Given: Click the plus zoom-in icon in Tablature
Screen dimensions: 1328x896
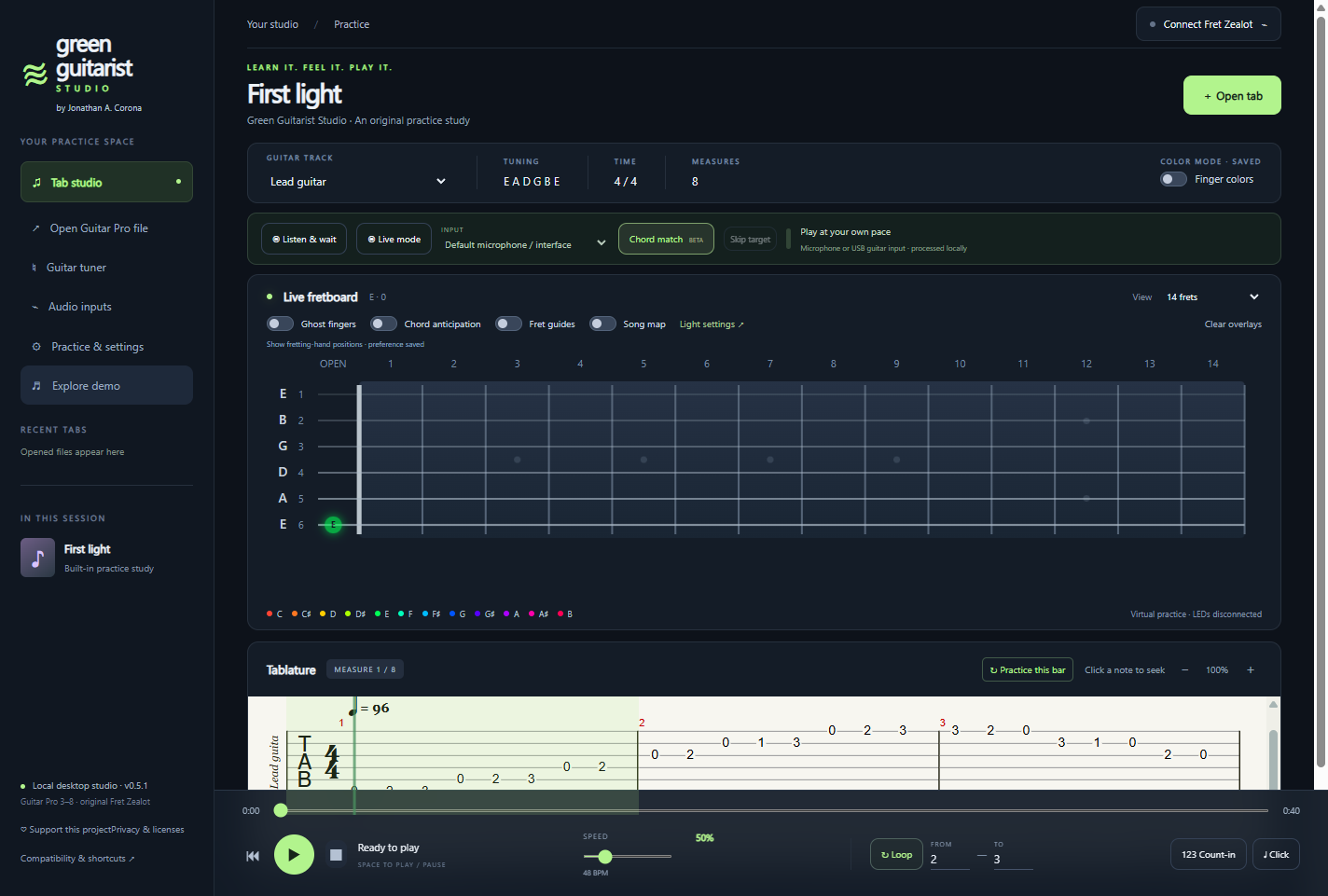Looking at the screenshot, I should 1251,669.
